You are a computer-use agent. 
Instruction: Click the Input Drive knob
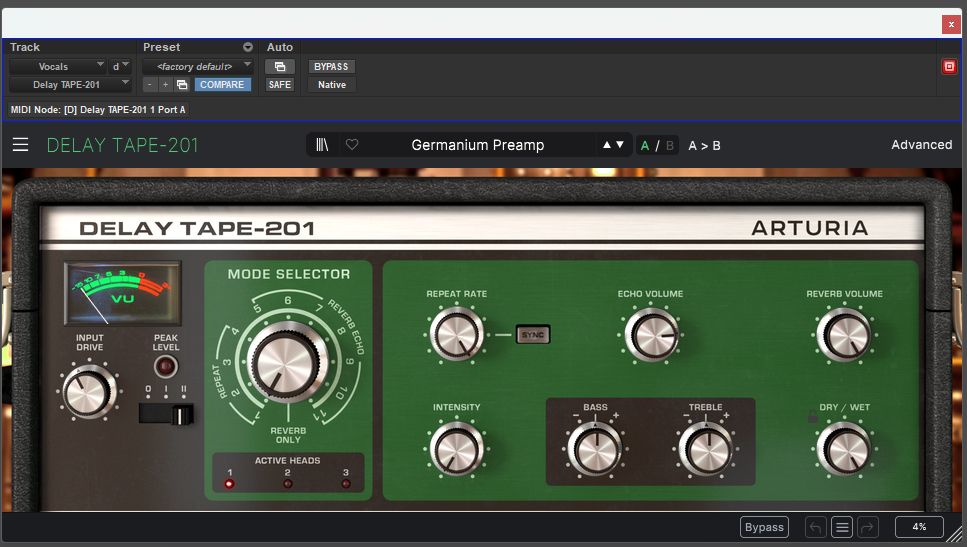[x=88, y=392]
